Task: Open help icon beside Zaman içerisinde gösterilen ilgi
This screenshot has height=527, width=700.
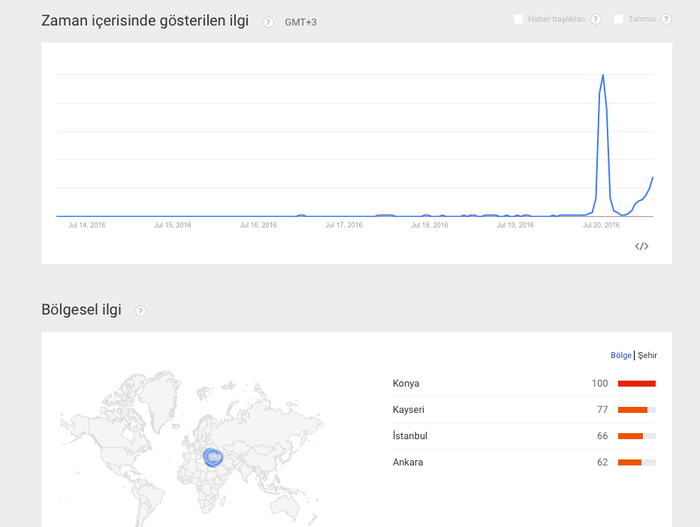Action: (268, 22)
